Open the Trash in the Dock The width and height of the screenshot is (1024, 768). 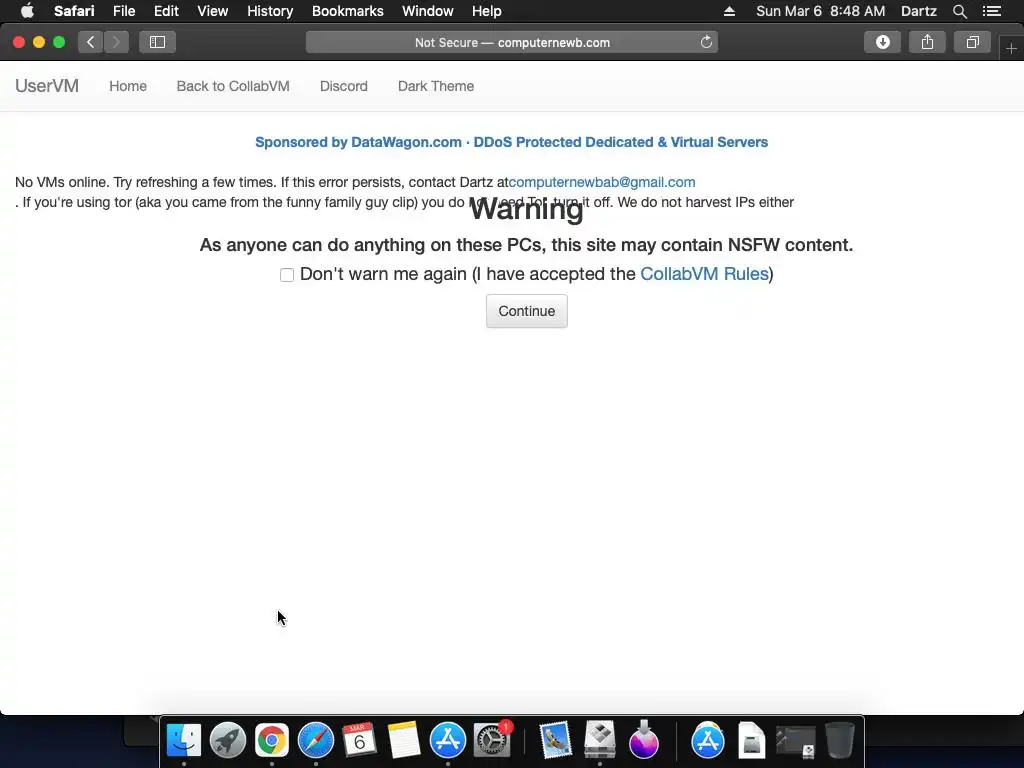pos(839,740)
